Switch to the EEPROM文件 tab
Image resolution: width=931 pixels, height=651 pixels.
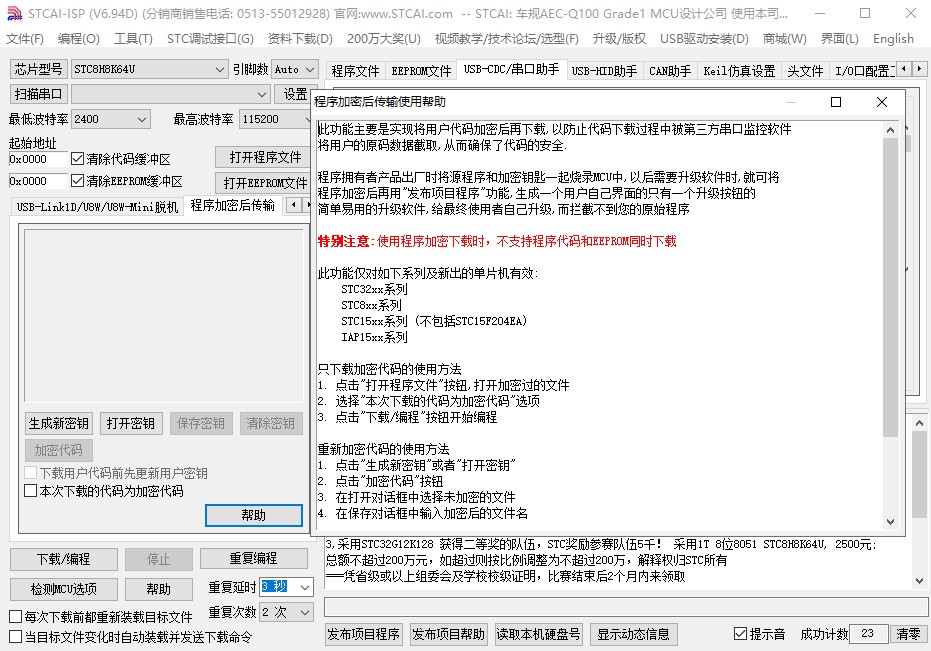421,71
